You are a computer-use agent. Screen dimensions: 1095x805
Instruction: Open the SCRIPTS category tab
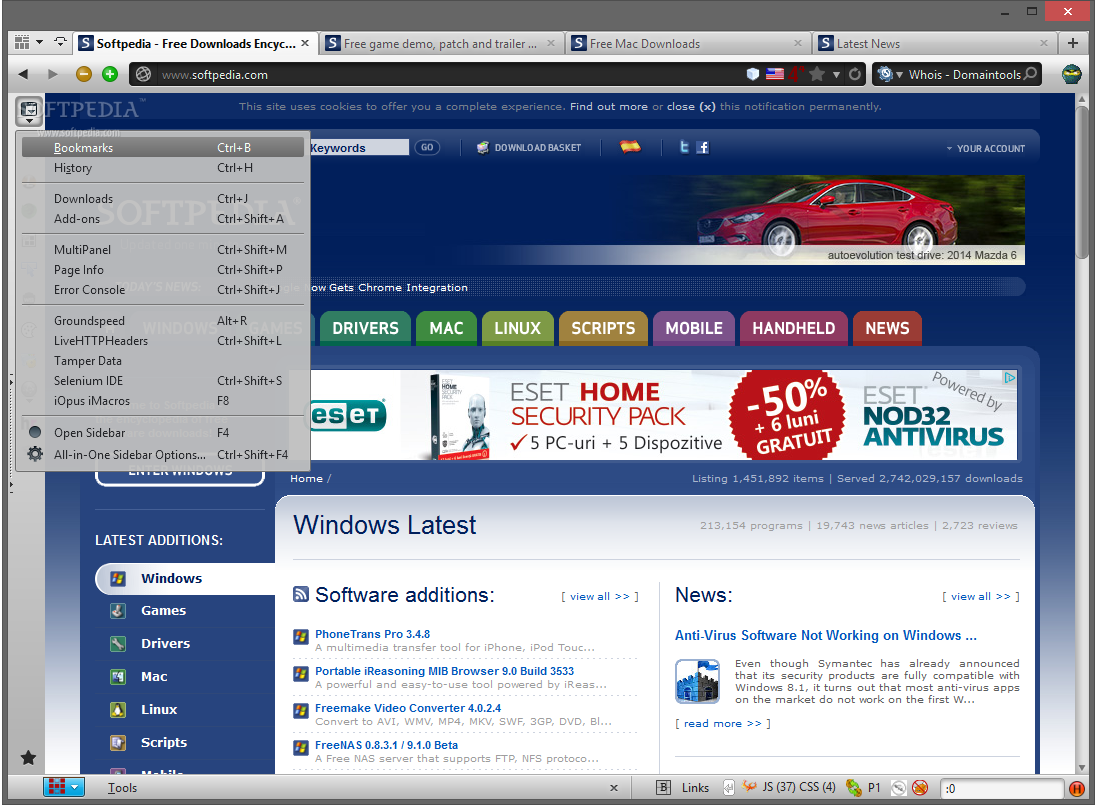603,328
